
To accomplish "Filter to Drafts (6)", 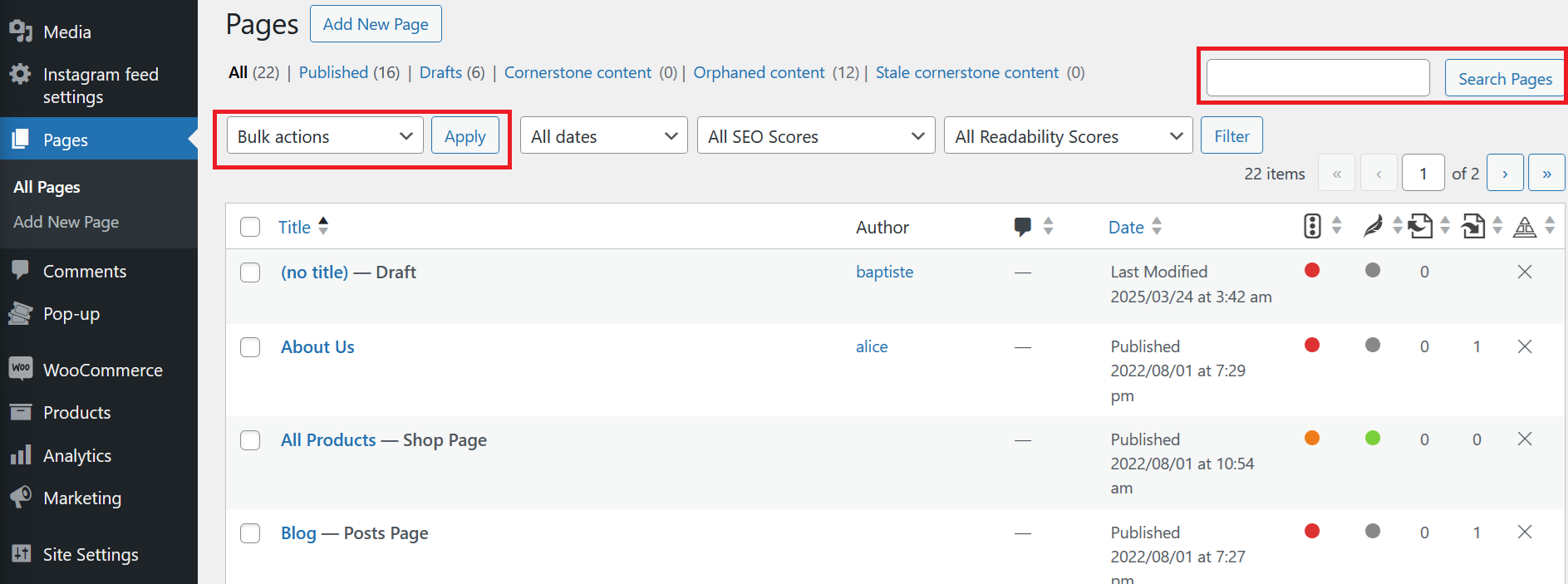I will pyautogui.click(x=452, y=72).
